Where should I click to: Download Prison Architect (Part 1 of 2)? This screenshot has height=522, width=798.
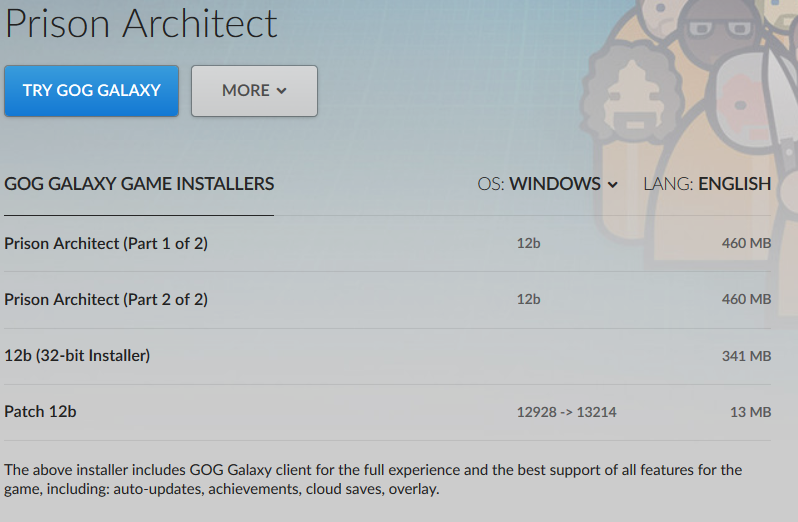coord(387,244)
